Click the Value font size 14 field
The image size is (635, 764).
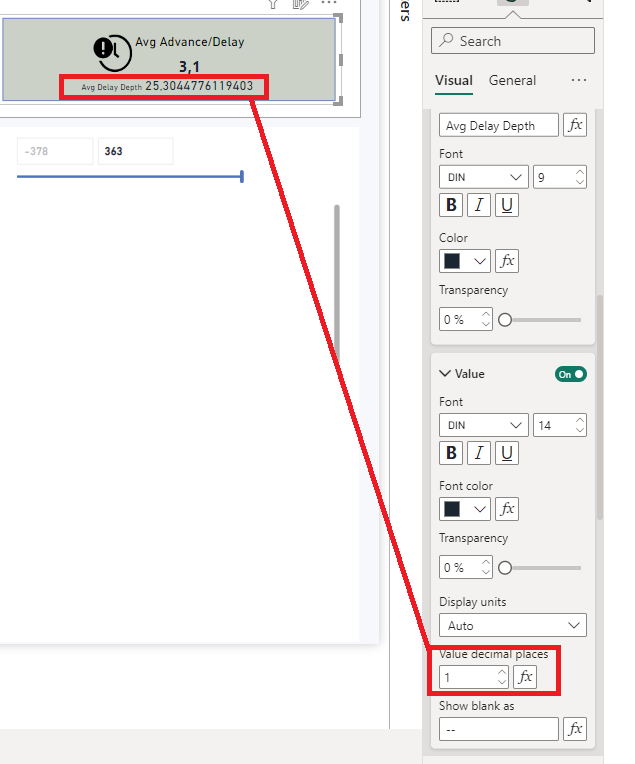click(559, 425)
